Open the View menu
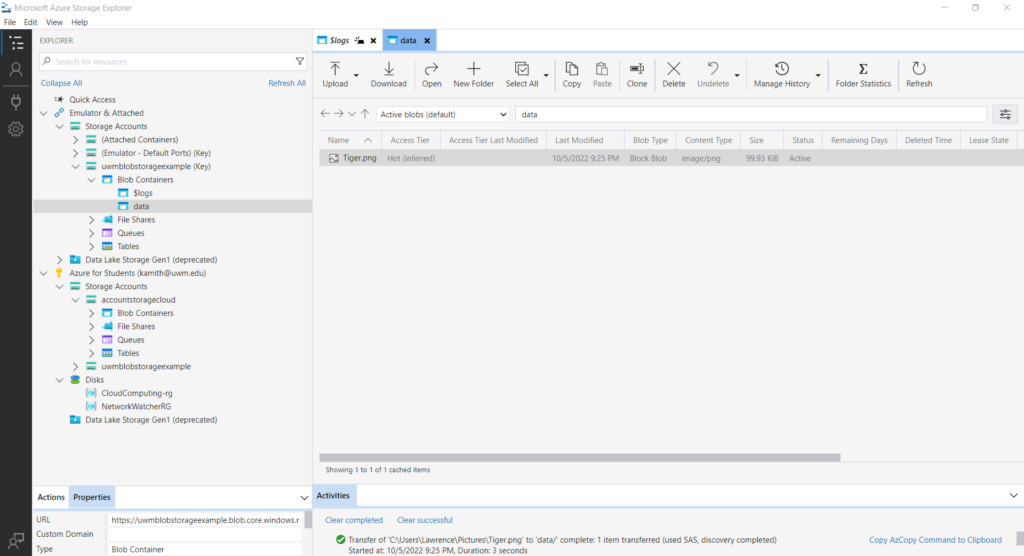This screenshot has height=556, width=1024. pyautogui.click(x=54, y=22)
